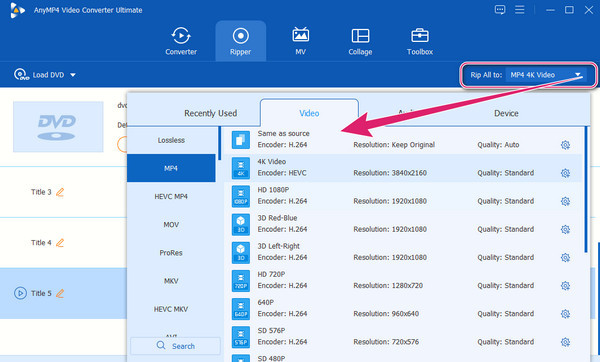The image size is (600, 362).
Task: Choose 'SD 576P' preset name
Action: coord(271,330)
